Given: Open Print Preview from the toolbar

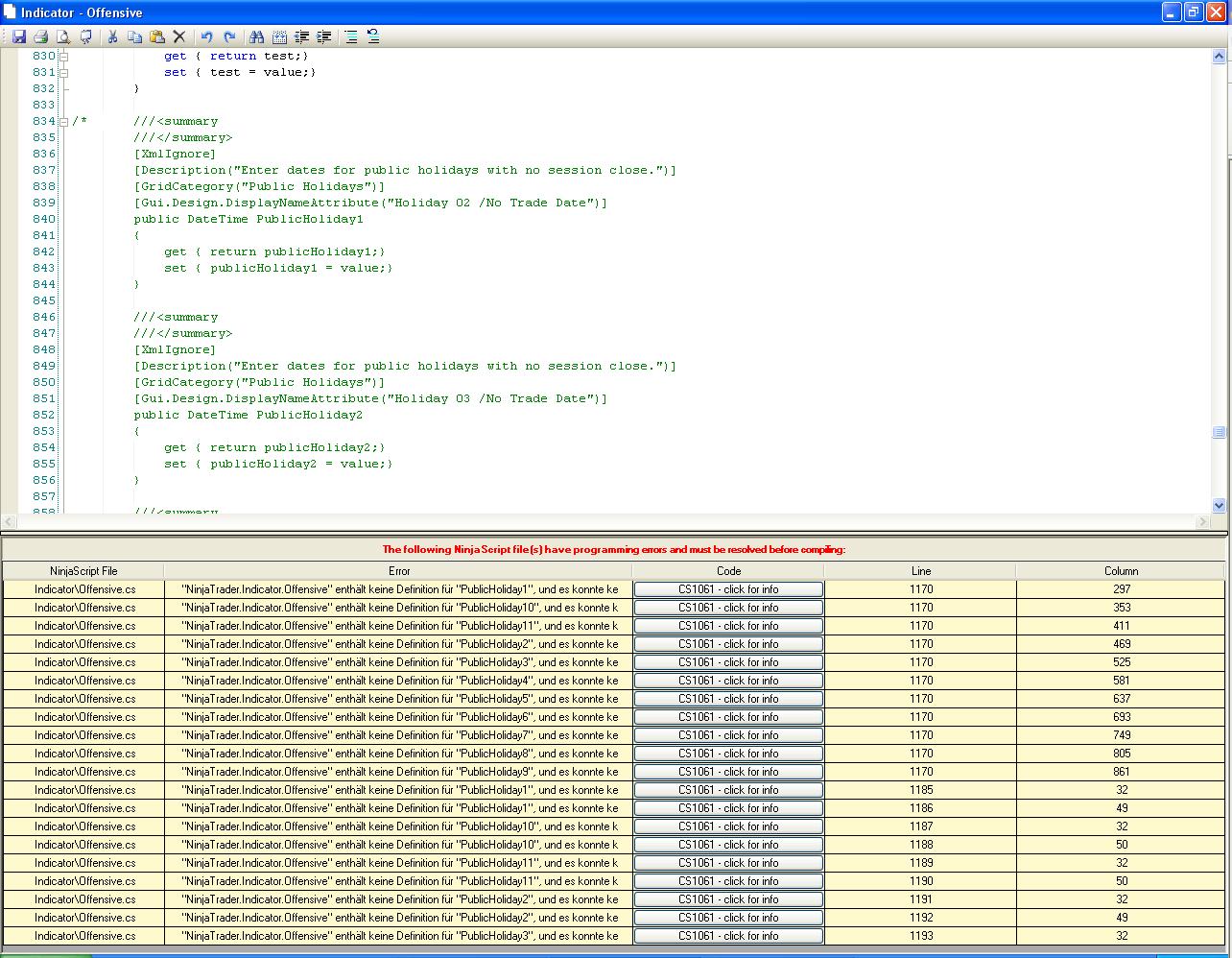Looking at the screenshot, I should click(63, 36).
